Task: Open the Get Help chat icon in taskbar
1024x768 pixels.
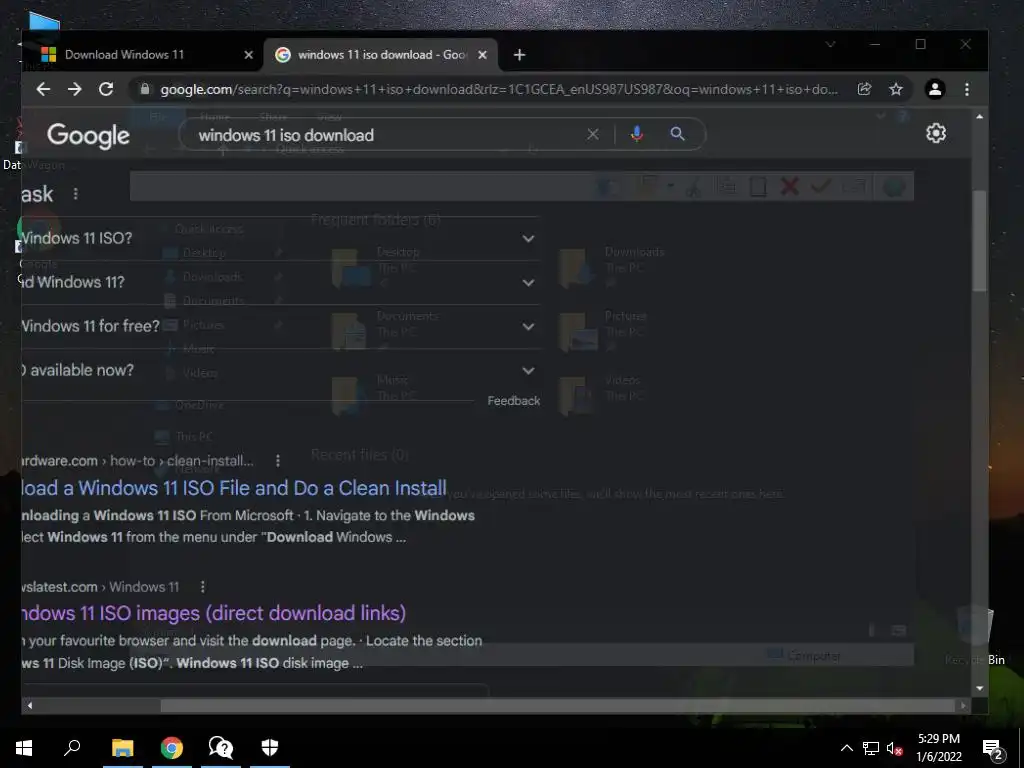Action: pyautogui.click(x=221, y=748)
